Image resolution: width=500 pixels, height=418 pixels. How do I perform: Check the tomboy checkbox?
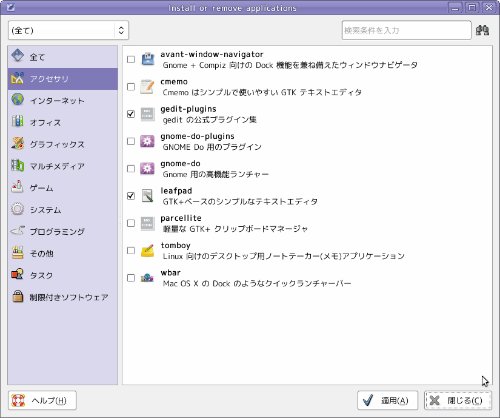click(x=131, y=251)
